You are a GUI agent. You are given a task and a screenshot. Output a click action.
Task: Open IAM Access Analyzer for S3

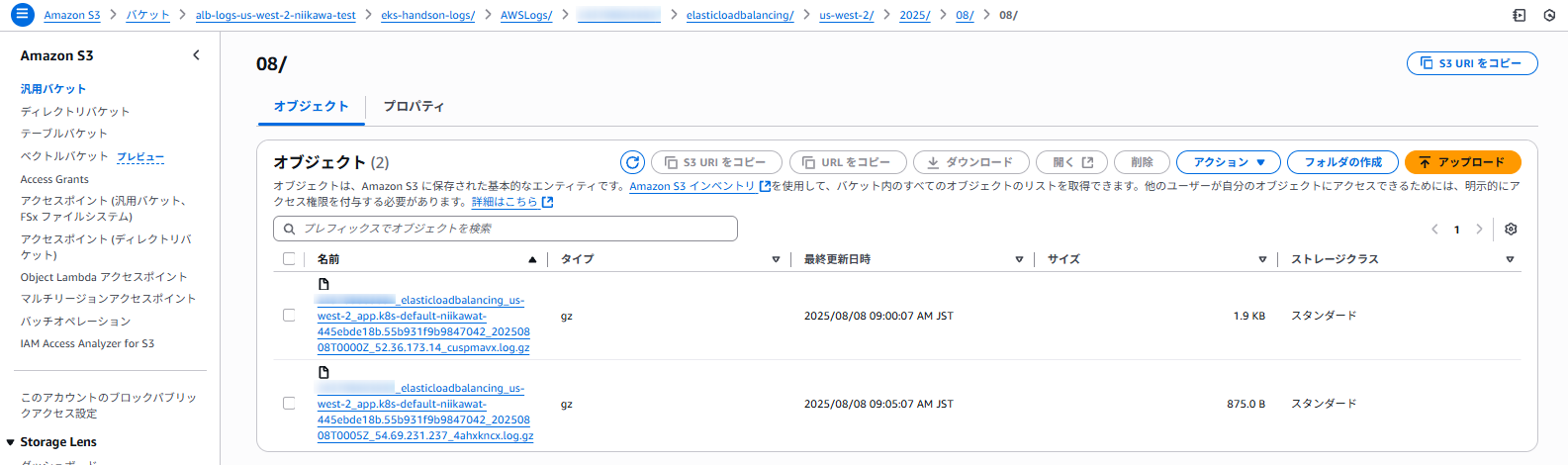tap(87, 343)
